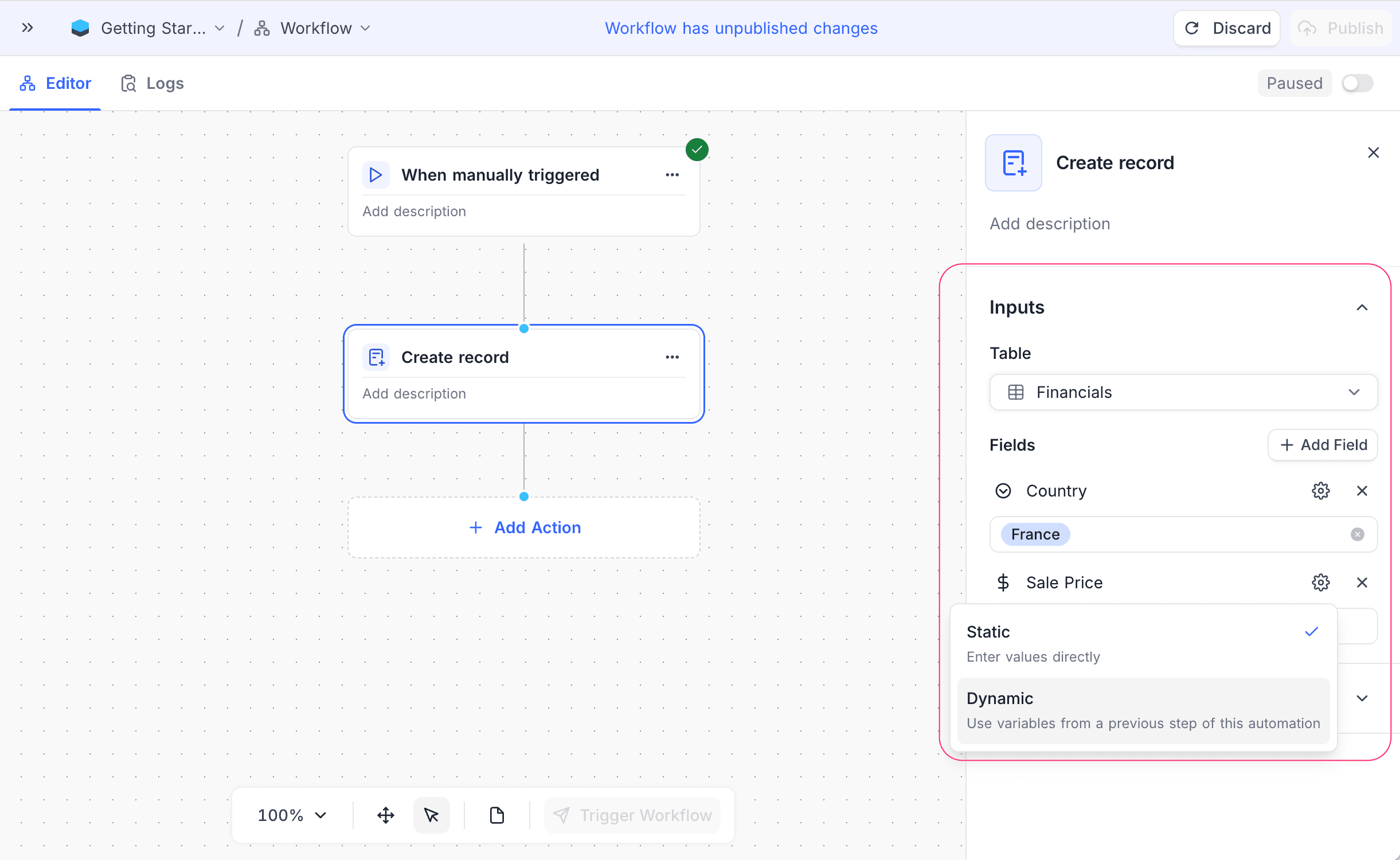Screen dimensions: 1400x860
Task: Select the Dynamic input mode option
Action: pos(1144,710)
